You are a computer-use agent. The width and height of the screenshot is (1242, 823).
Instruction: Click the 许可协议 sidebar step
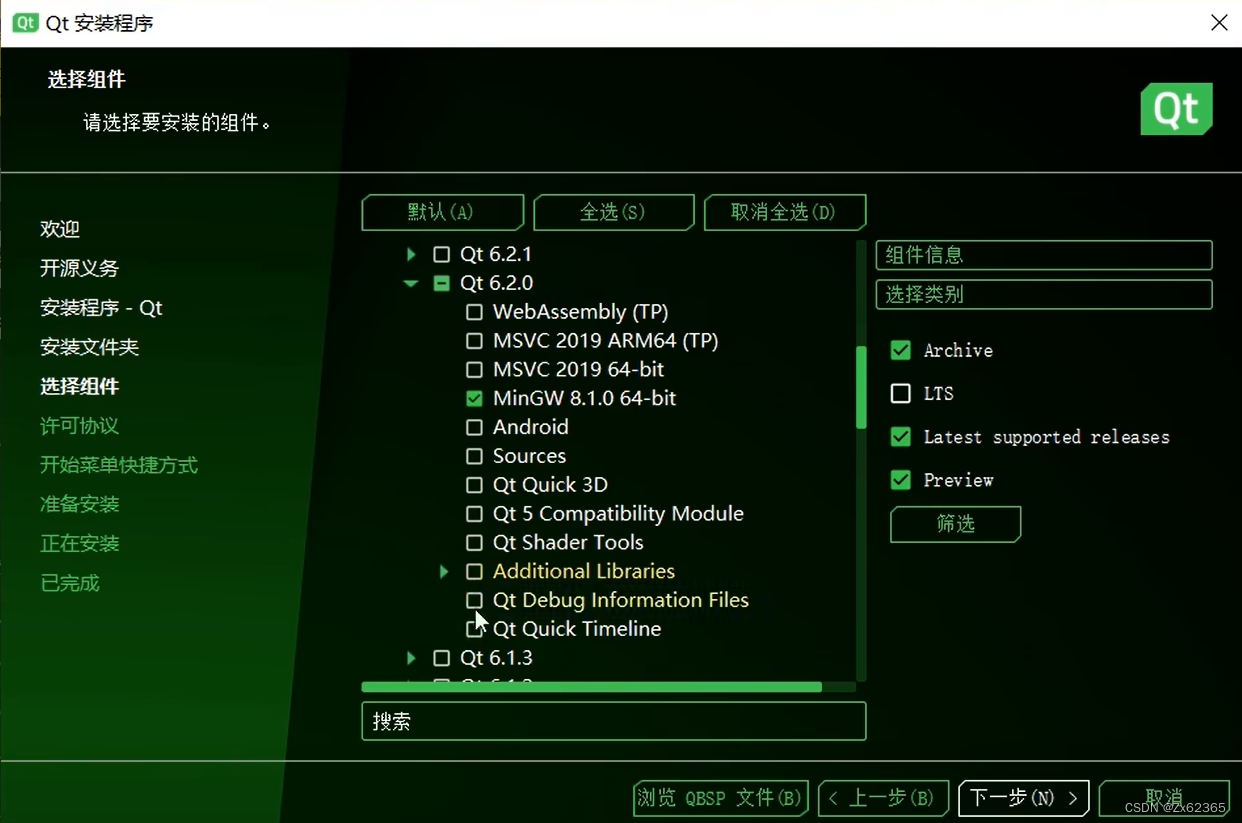(80, 426)
